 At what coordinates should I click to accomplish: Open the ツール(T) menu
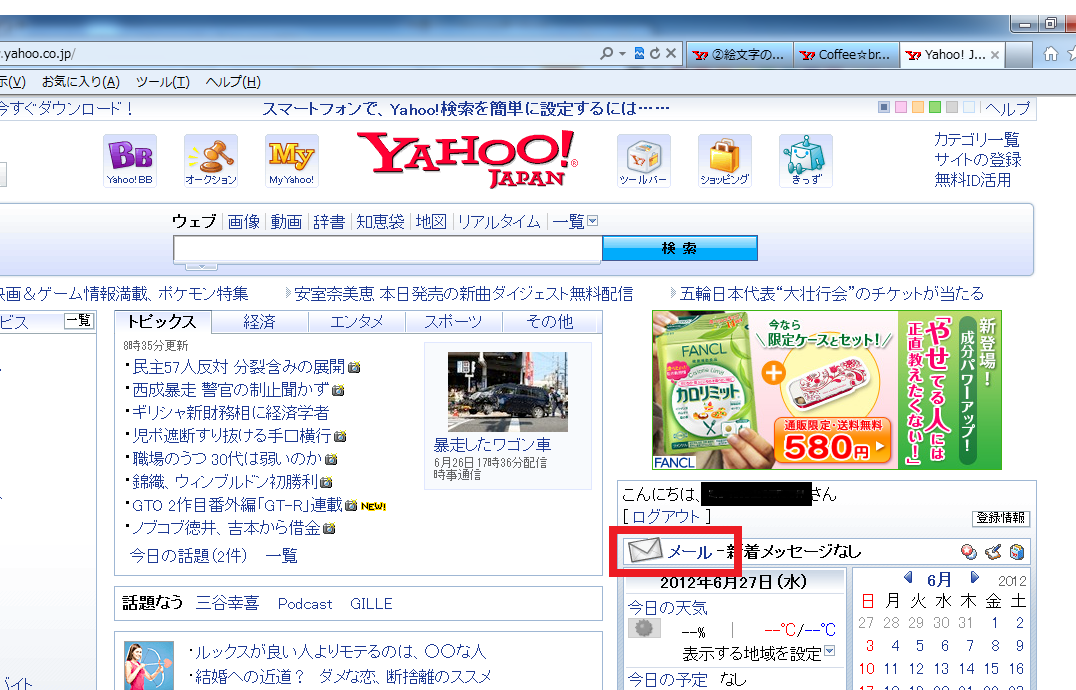(x=163, y=82)
